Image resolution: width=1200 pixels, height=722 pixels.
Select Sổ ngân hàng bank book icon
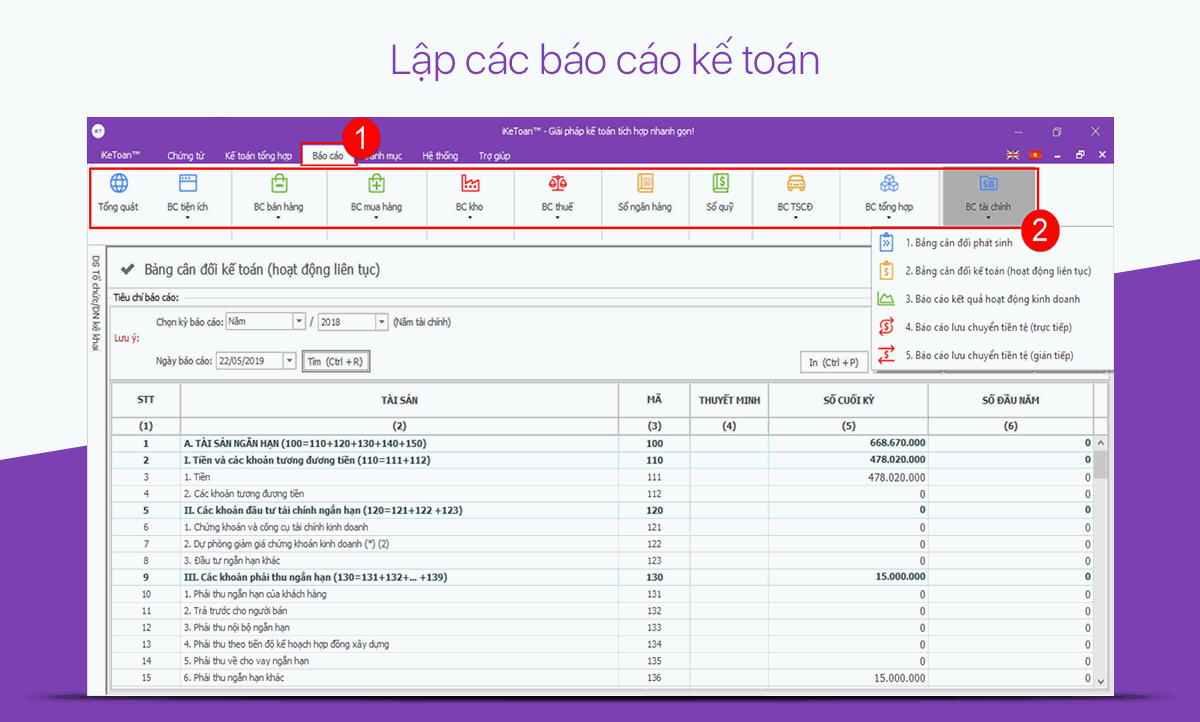click(644, 195)
